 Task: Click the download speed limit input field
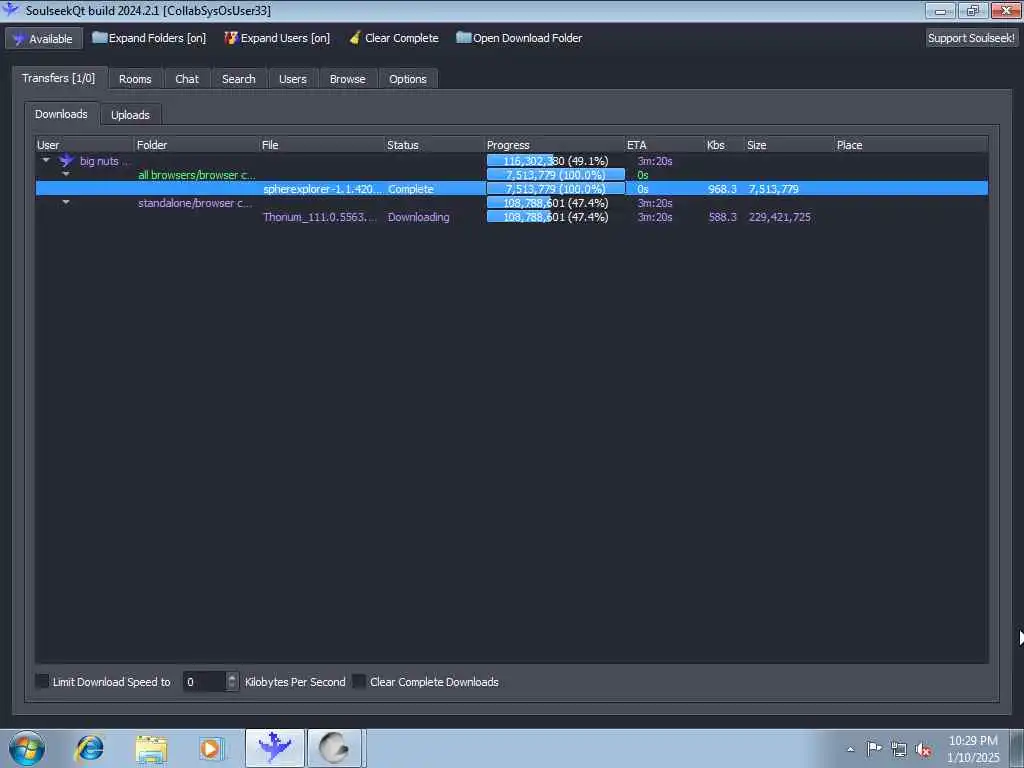pyautogui.click(x=204, y=682)
